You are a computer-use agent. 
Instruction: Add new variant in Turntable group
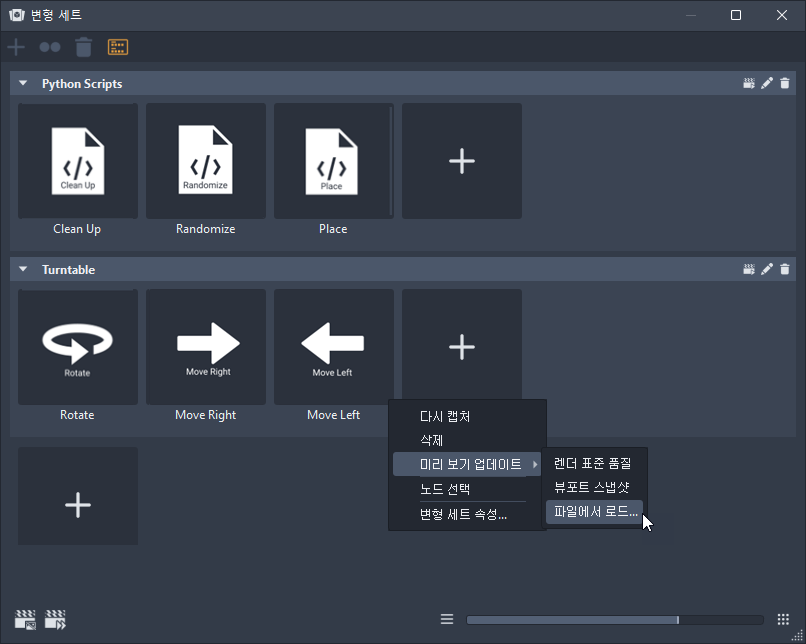pos(462,345)
